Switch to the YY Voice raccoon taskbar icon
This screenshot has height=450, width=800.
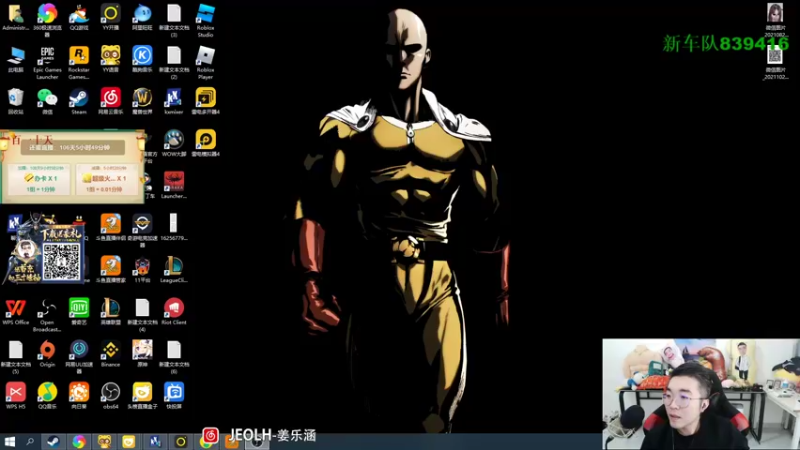[104, 442]
